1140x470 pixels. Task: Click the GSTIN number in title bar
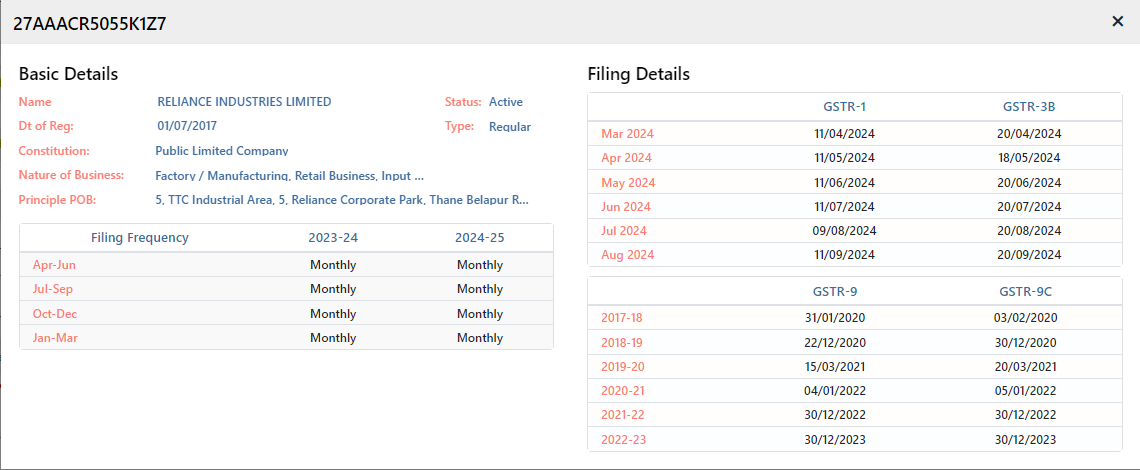coord(89,23)
